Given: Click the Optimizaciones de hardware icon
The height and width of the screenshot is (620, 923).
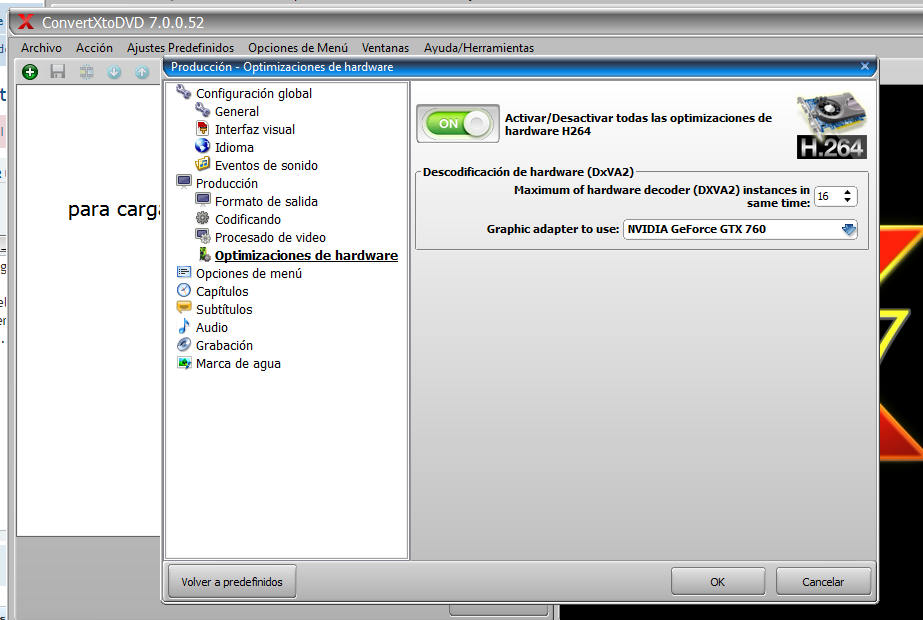Looking at the screenshot, I should pyautogui.click(x=204, y=254).
